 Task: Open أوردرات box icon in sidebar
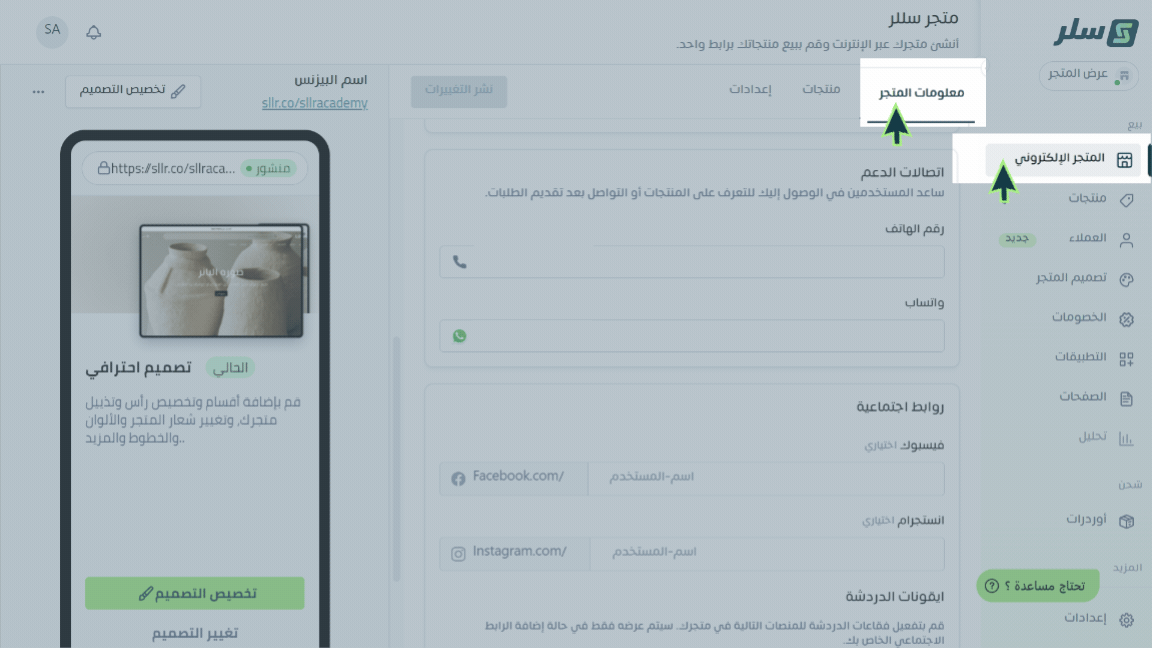1126,521
